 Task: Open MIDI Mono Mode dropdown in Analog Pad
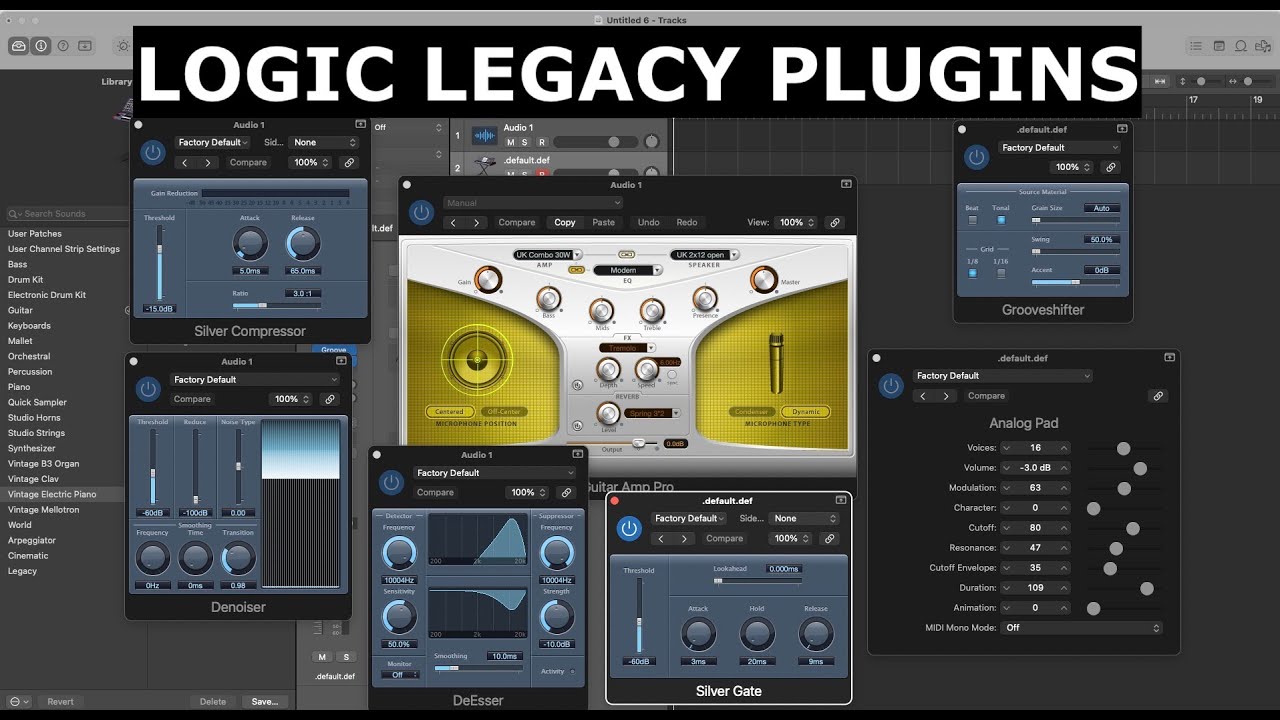pyautogui.click(x=1083, y=628)
